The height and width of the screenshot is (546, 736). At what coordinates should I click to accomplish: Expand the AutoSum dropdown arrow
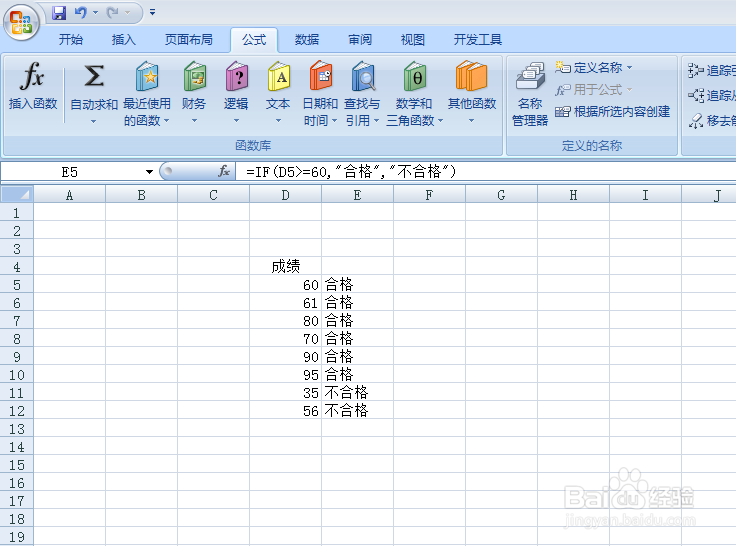94,121
